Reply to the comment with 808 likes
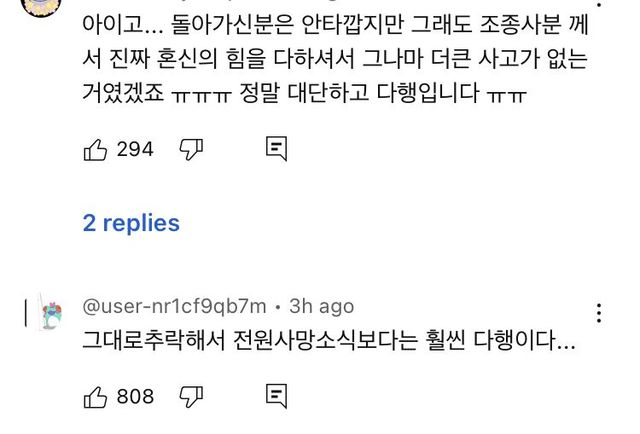 (276, 397)
